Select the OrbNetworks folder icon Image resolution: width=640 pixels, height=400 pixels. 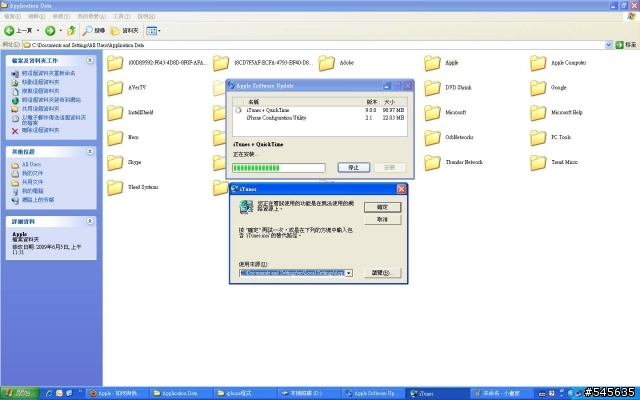[x=432, y=138]
